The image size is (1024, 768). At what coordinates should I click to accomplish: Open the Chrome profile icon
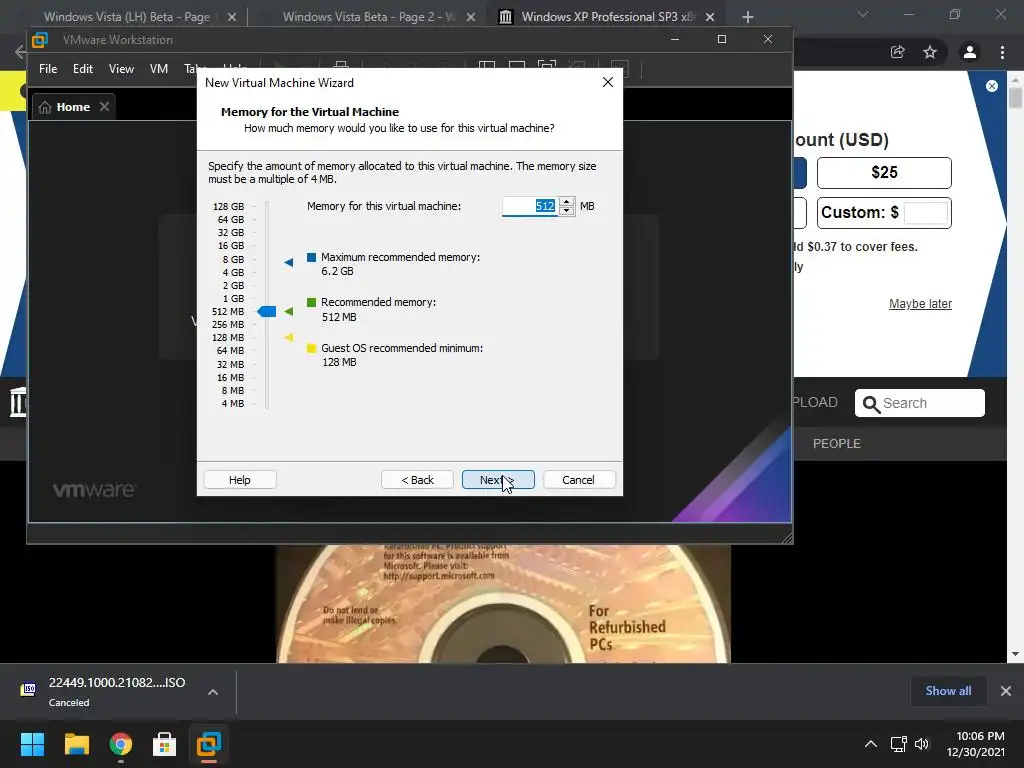click(x=970, y=52)
